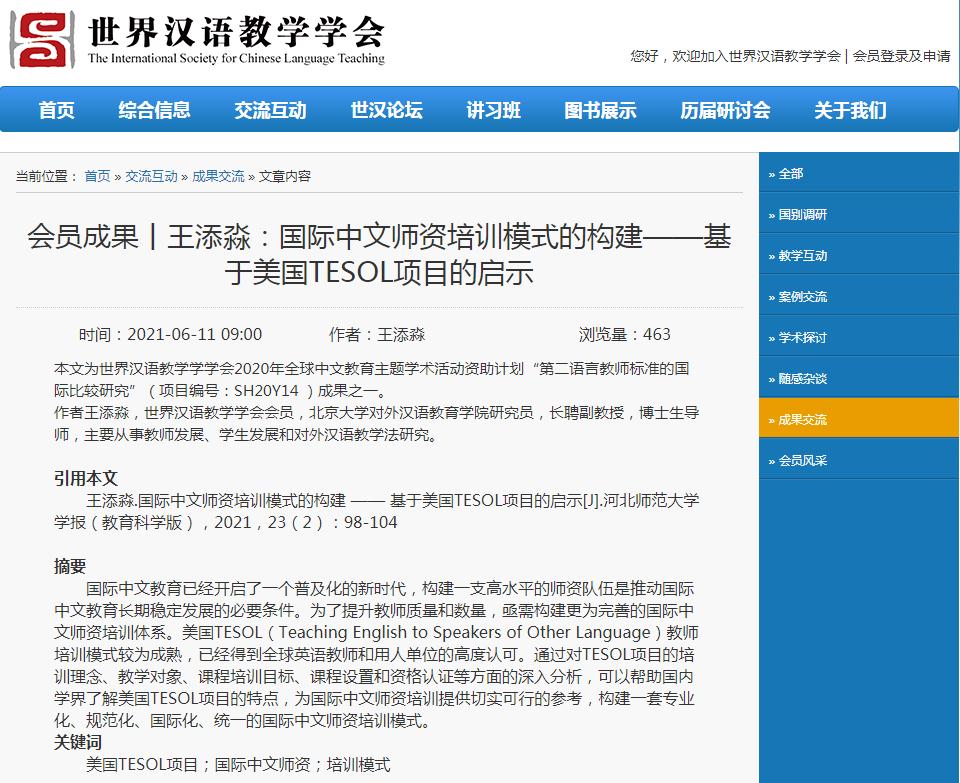Open 历届研讨会 in the navigation bar

(725, 110)
